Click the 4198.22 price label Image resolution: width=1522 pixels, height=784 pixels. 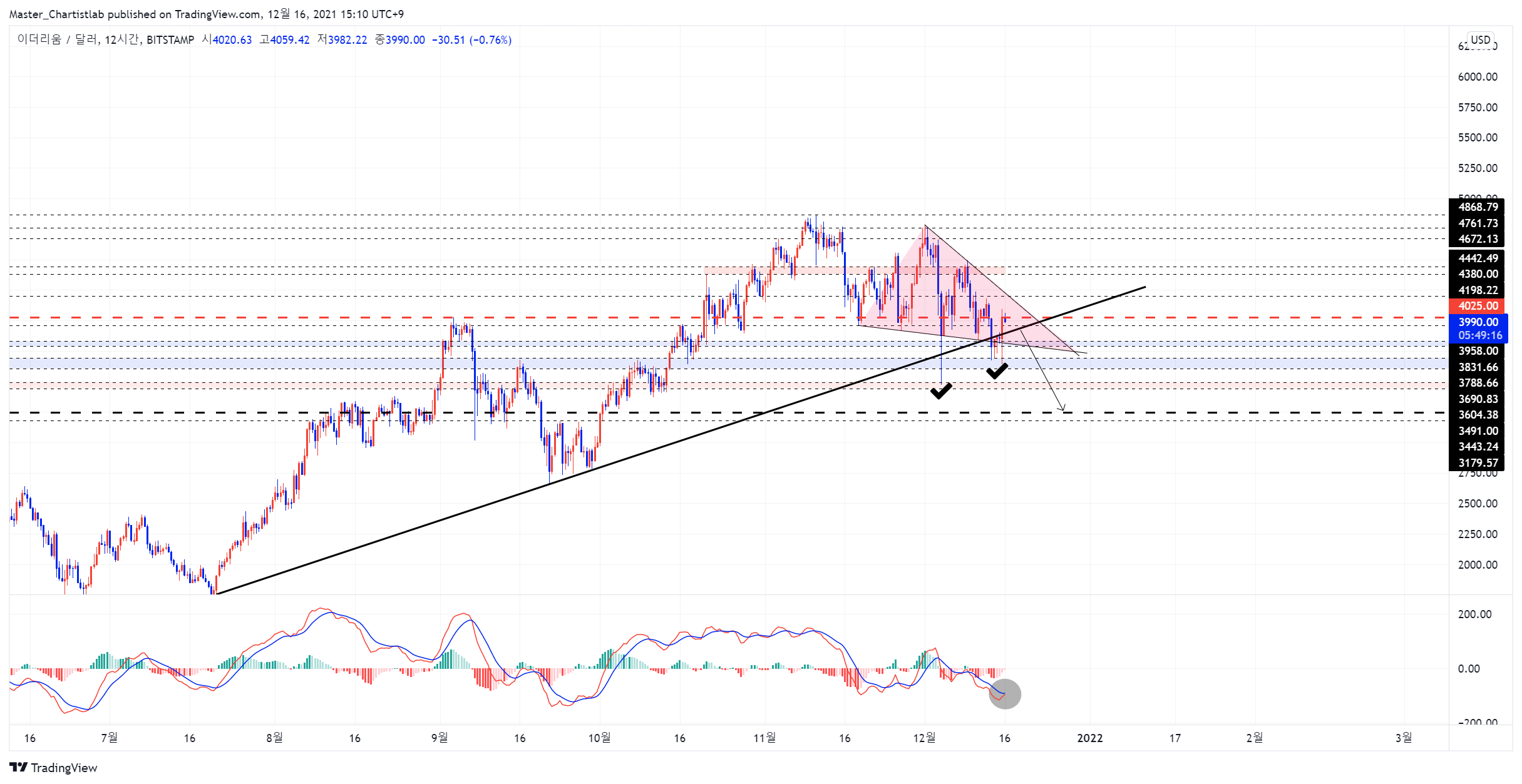pos(1478,290)
